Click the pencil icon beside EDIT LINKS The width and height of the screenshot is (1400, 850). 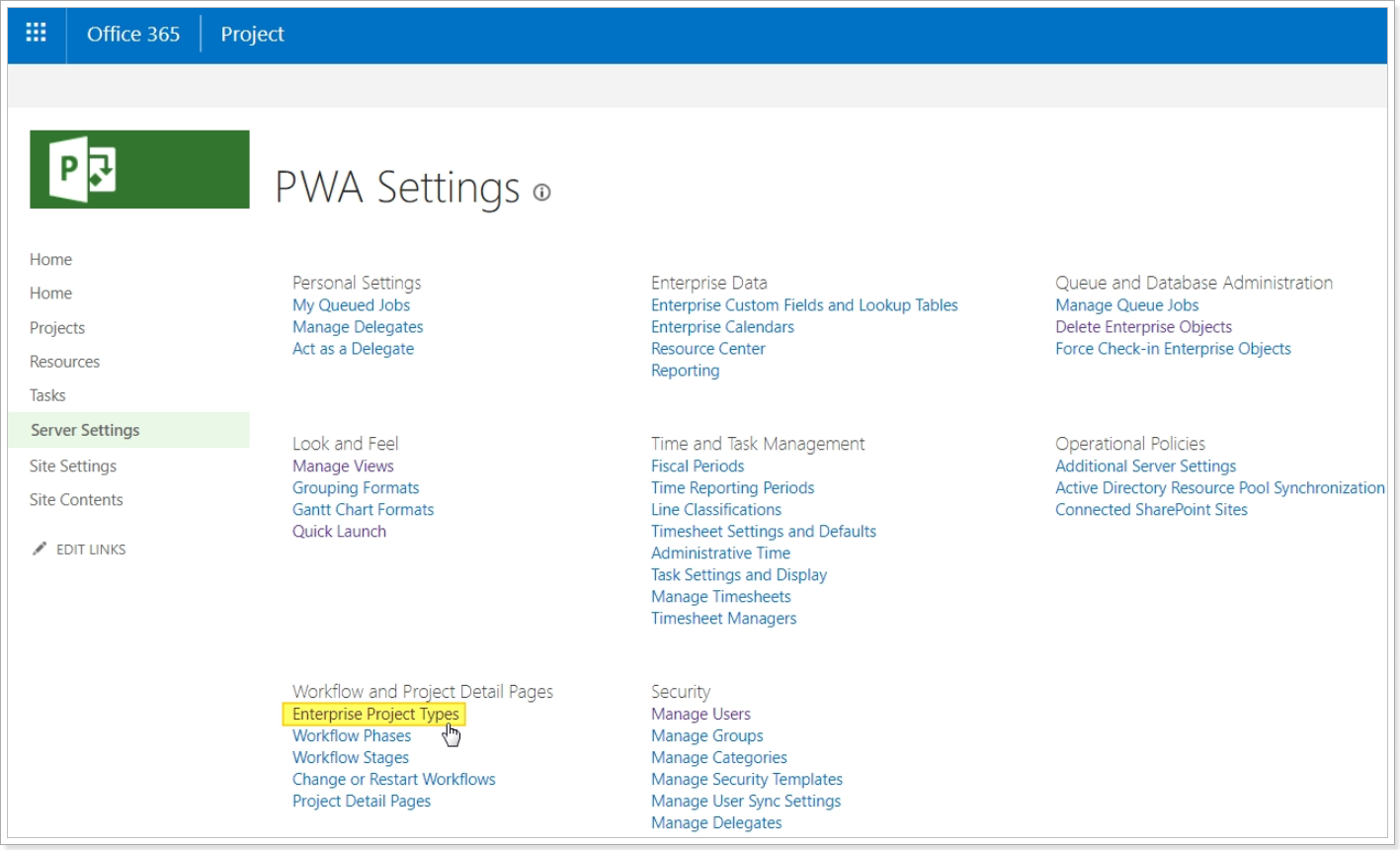[40, 549]
